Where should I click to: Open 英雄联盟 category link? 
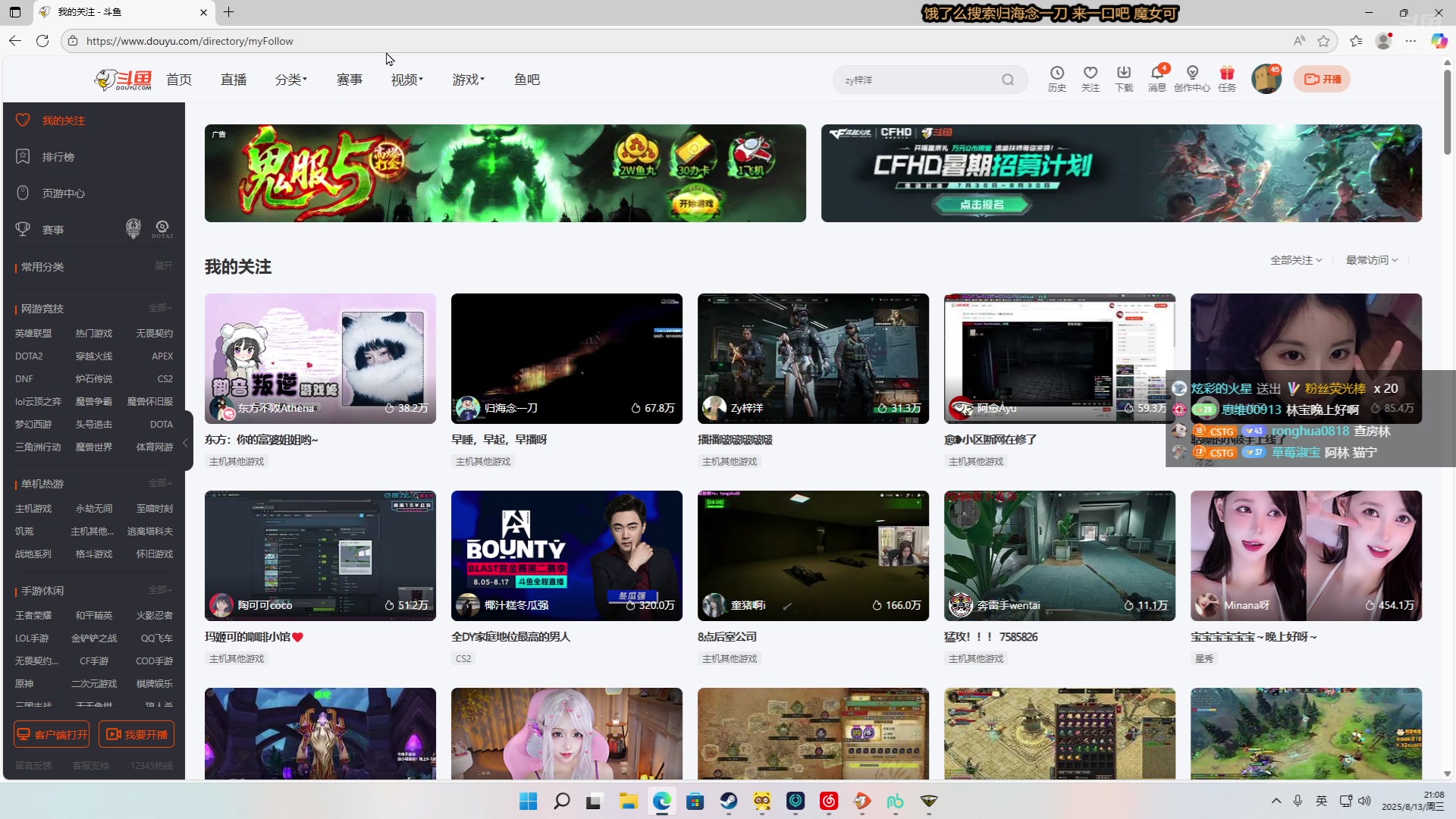33,334
